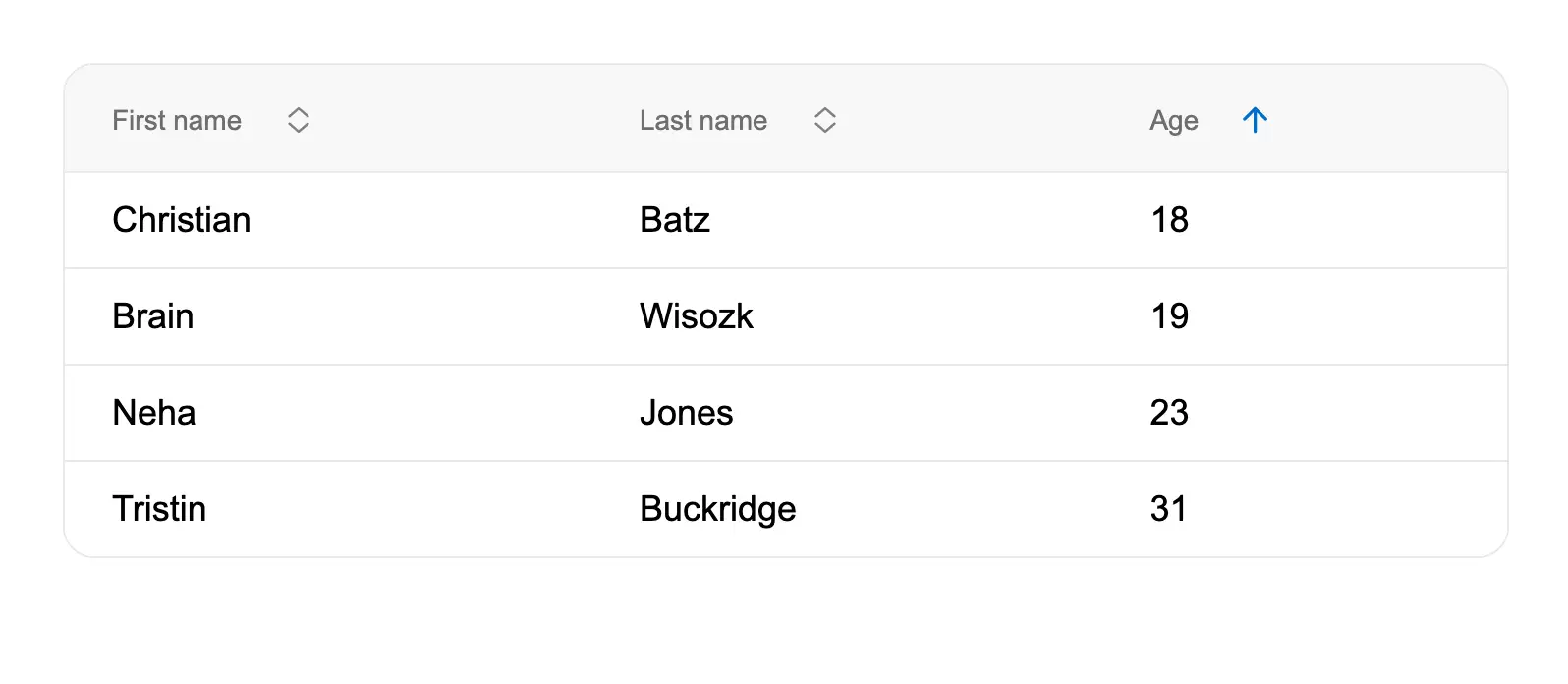
Task: Click empty header area right of Age
Action: tap(1395, 120)
